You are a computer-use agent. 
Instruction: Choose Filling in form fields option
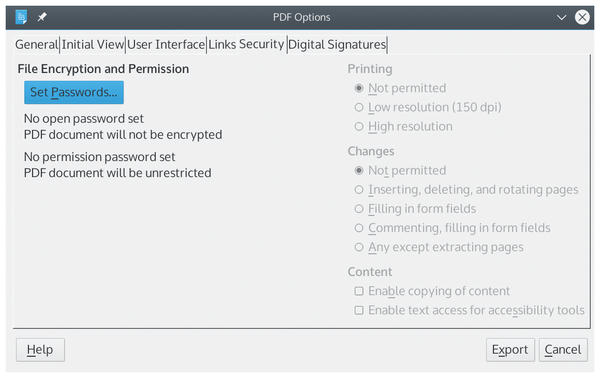coord(415,209)
